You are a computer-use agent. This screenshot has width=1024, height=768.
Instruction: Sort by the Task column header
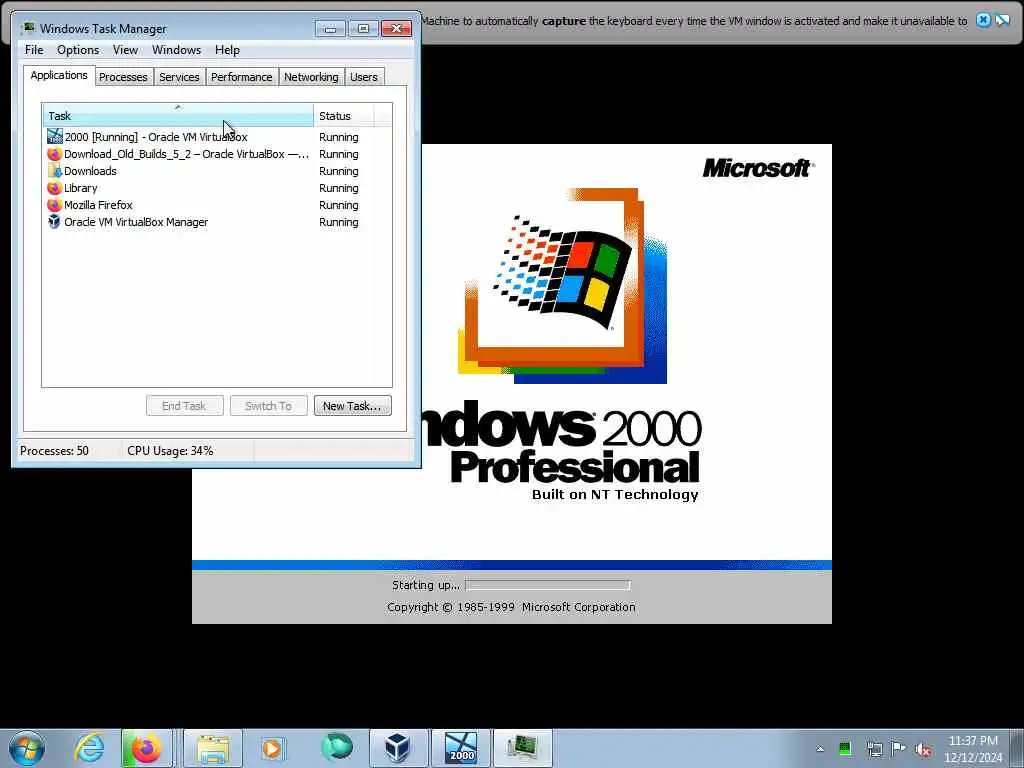(x=178, y=116)
